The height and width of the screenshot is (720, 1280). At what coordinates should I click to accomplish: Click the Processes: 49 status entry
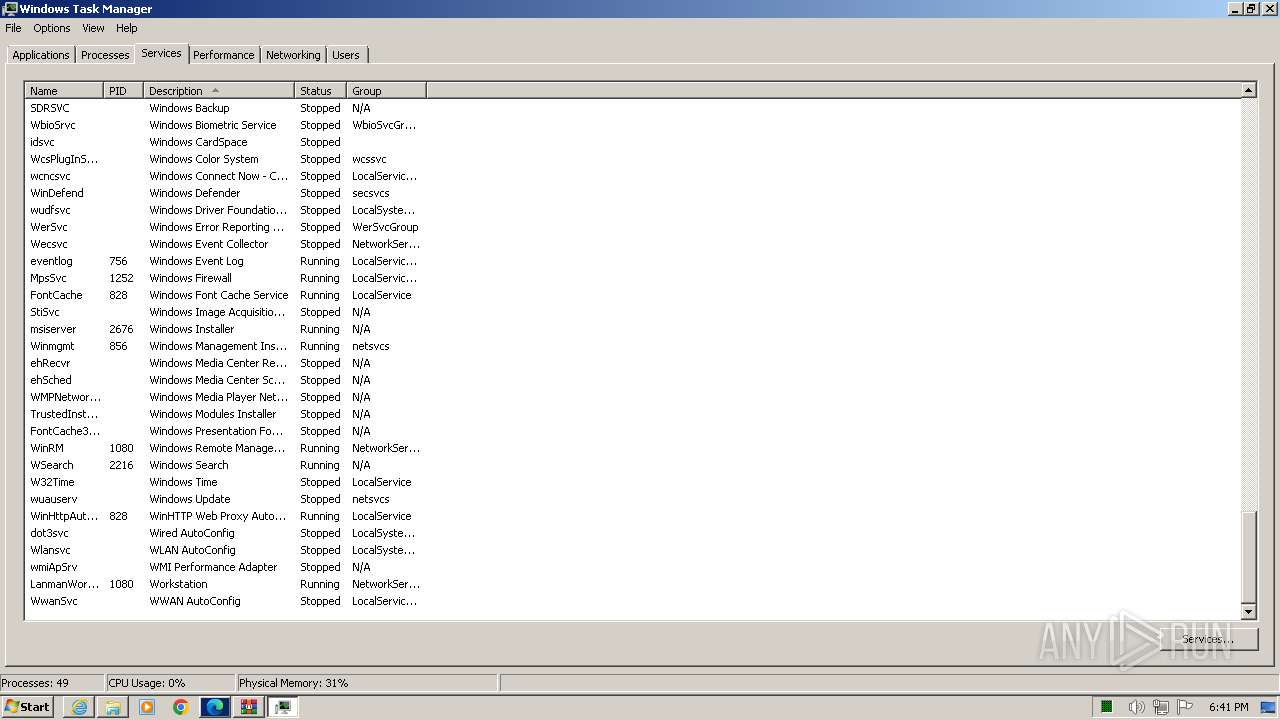(52, 683)
